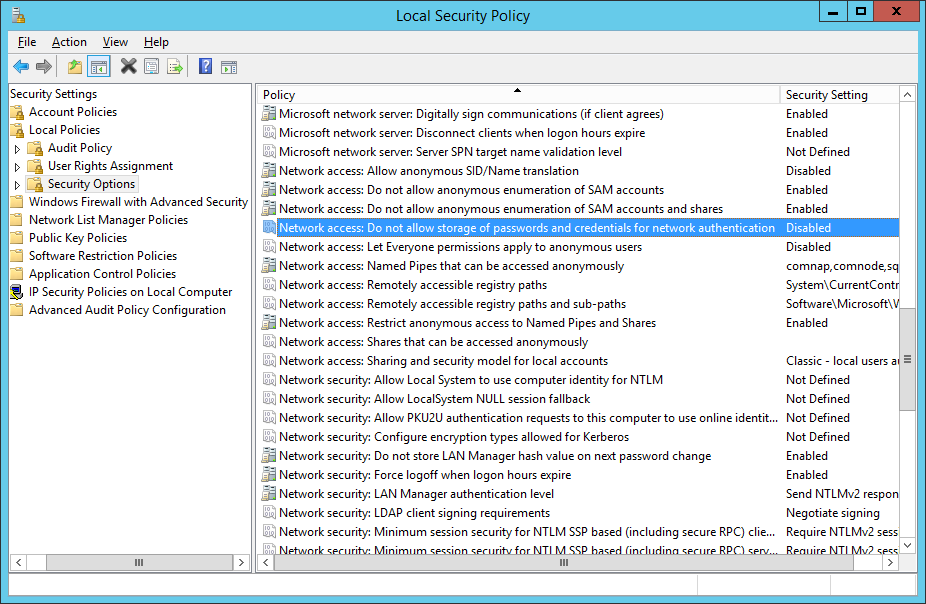Select Account Policies in the tree
This screenshot has width=926, height=604.
click(x=72, y=112)
